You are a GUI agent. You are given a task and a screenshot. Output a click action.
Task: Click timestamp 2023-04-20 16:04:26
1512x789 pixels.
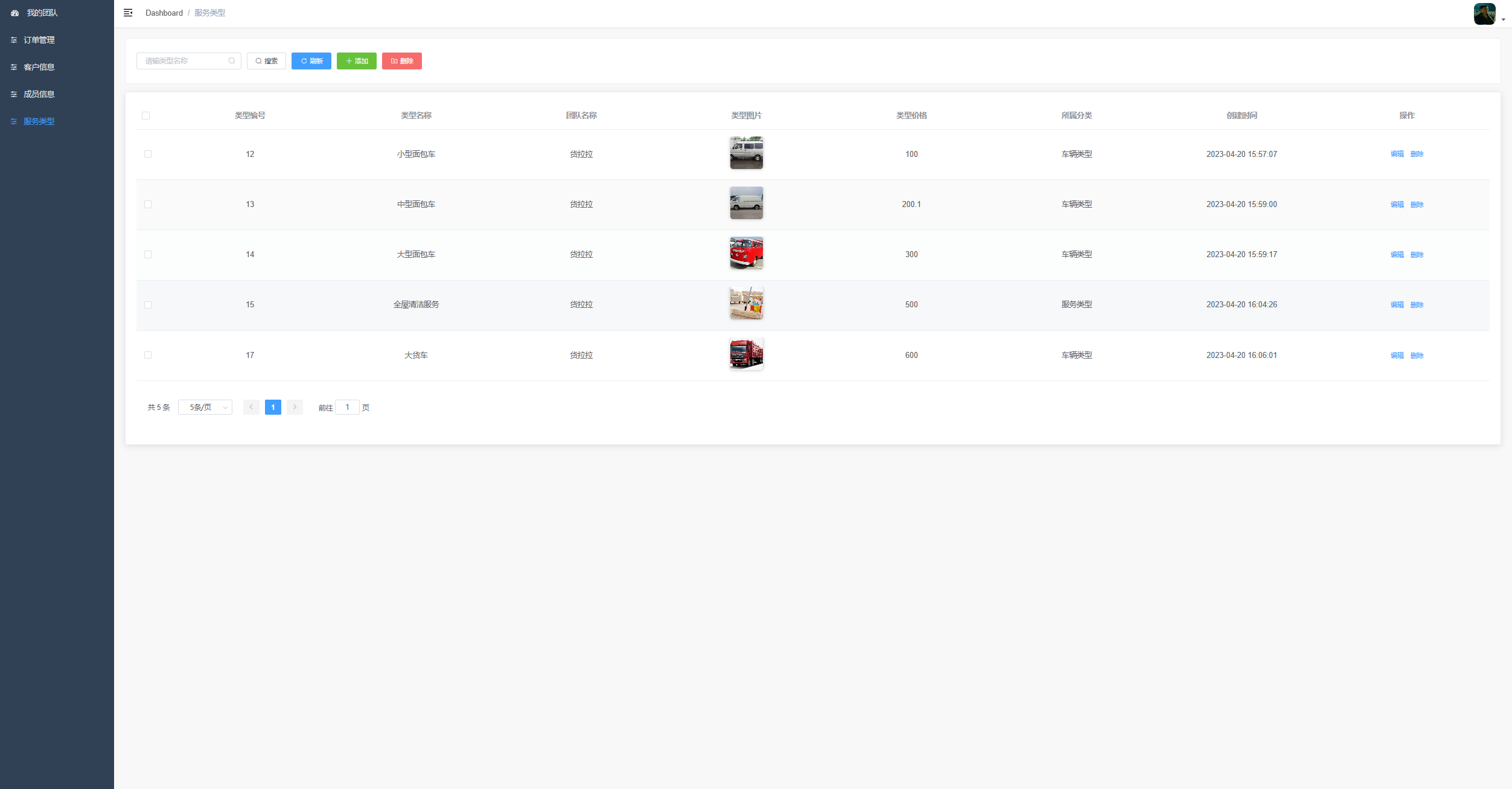pyautogui.click(x=1242, y=305)
